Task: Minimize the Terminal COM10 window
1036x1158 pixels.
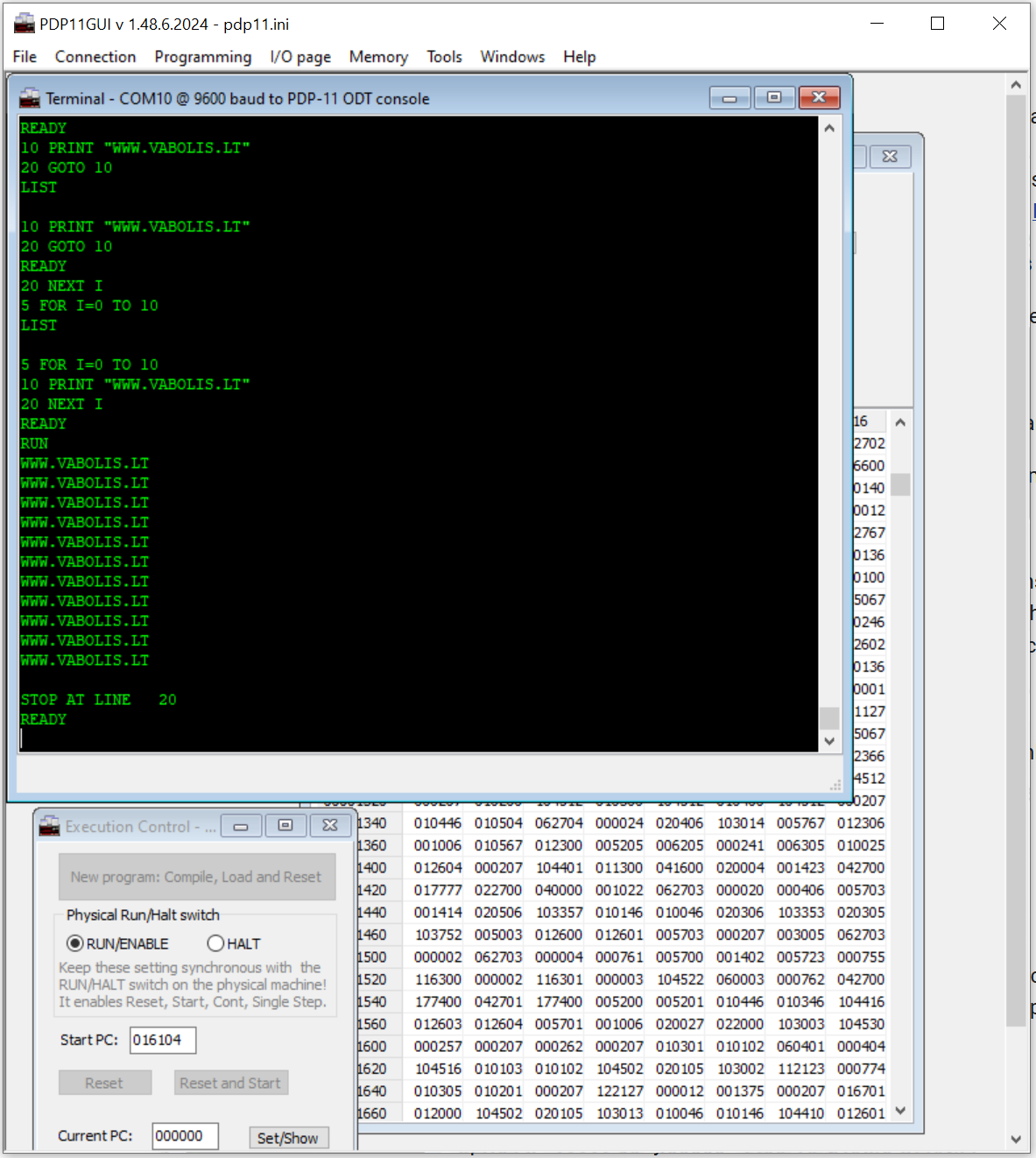Action: coord(729,97)
